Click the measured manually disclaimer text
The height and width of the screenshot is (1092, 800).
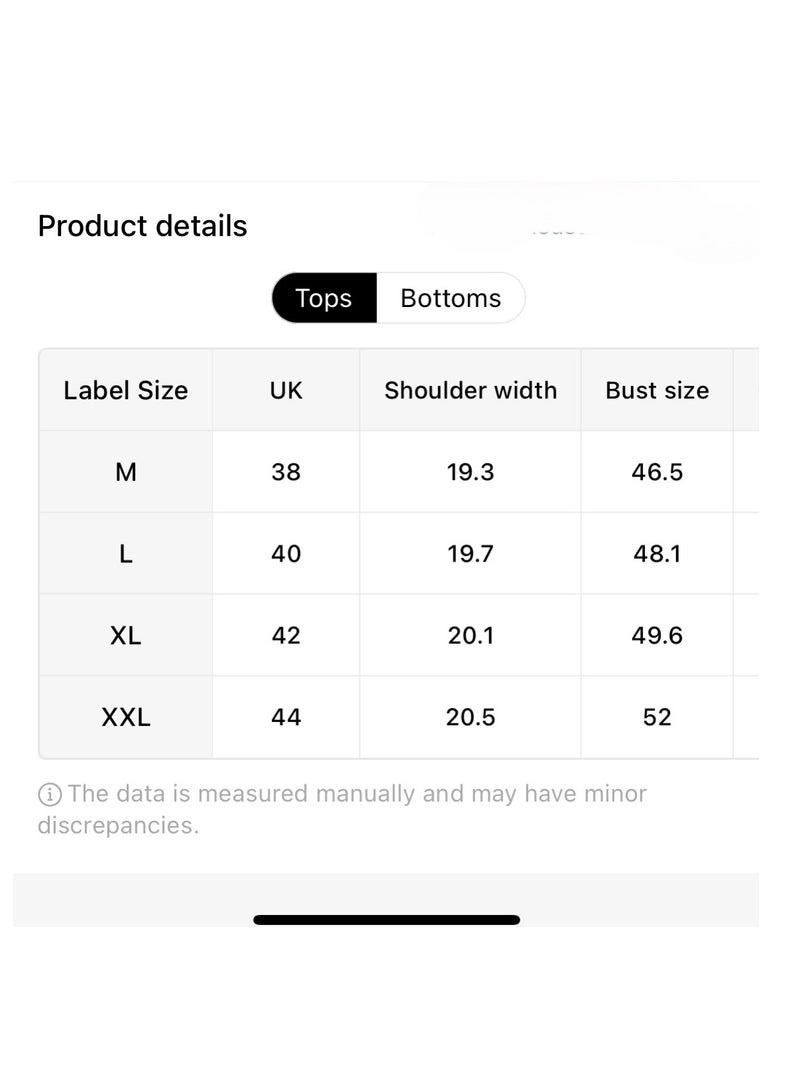click(343, 809)
